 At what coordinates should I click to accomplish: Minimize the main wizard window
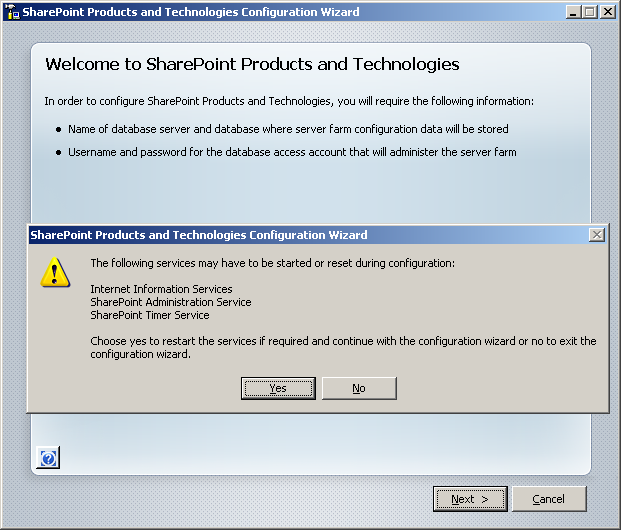[573, 12]
